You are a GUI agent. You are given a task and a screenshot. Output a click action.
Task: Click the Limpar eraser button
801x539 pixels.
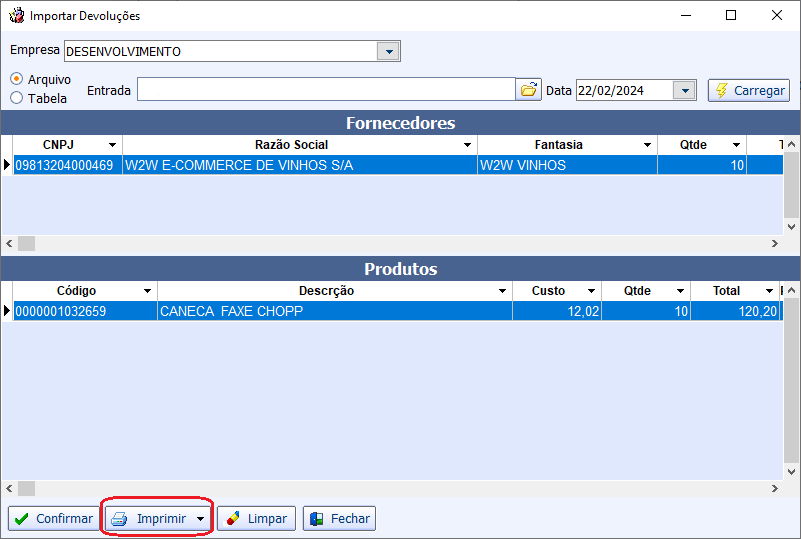point(256,518)
